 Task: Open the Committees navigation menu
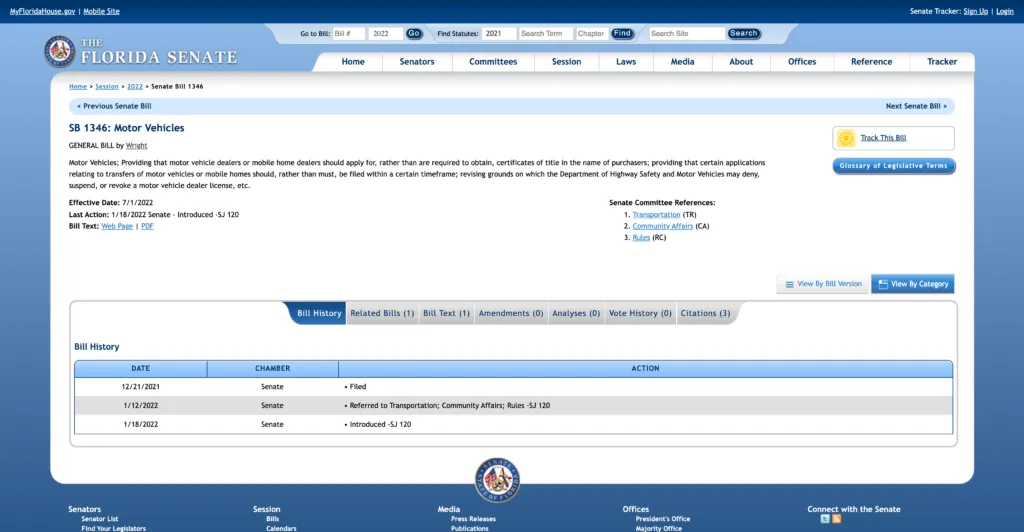tap(493, 62)
